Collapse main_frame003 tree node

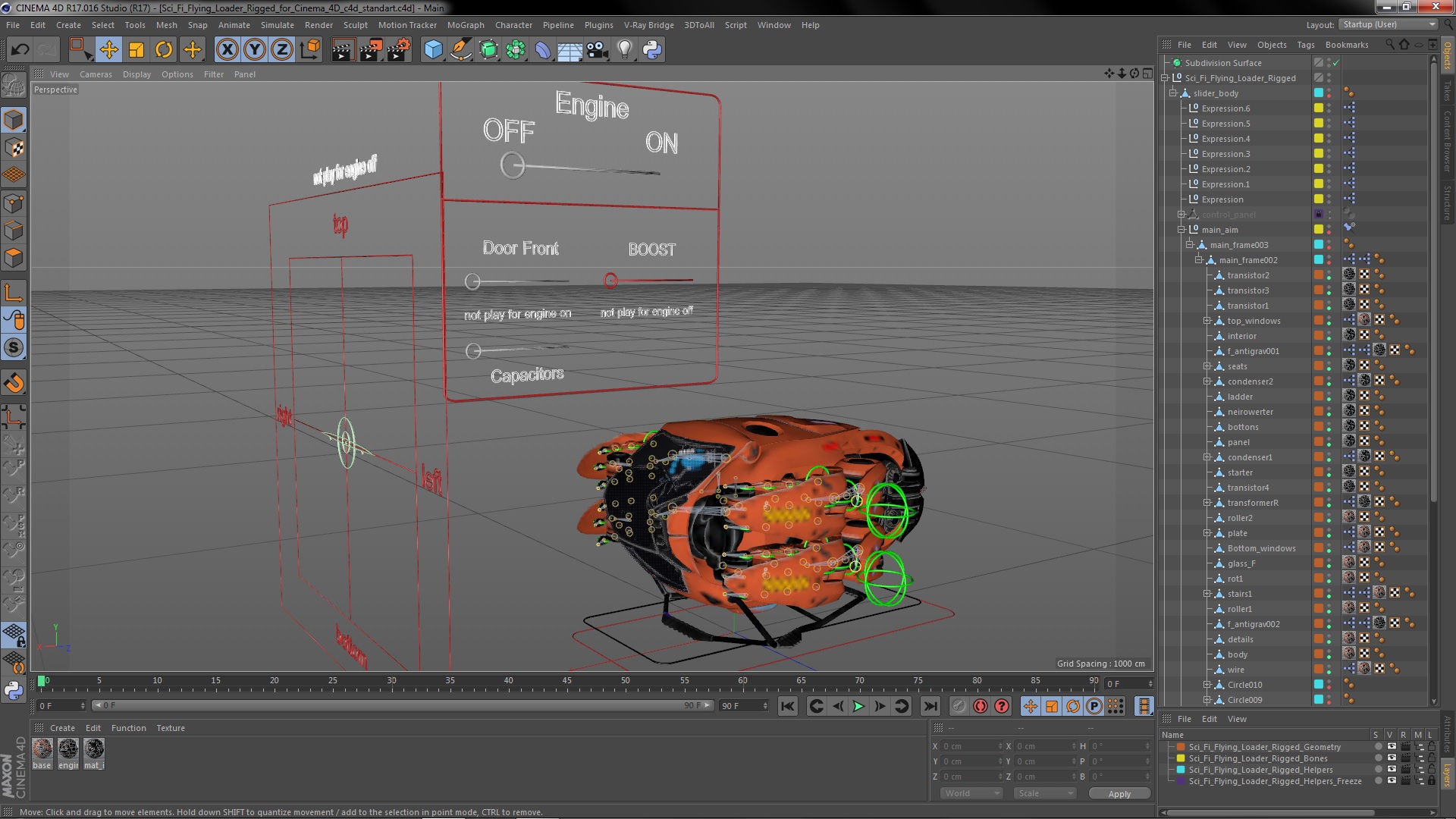pyautogui.click(x=1190, y=245)
